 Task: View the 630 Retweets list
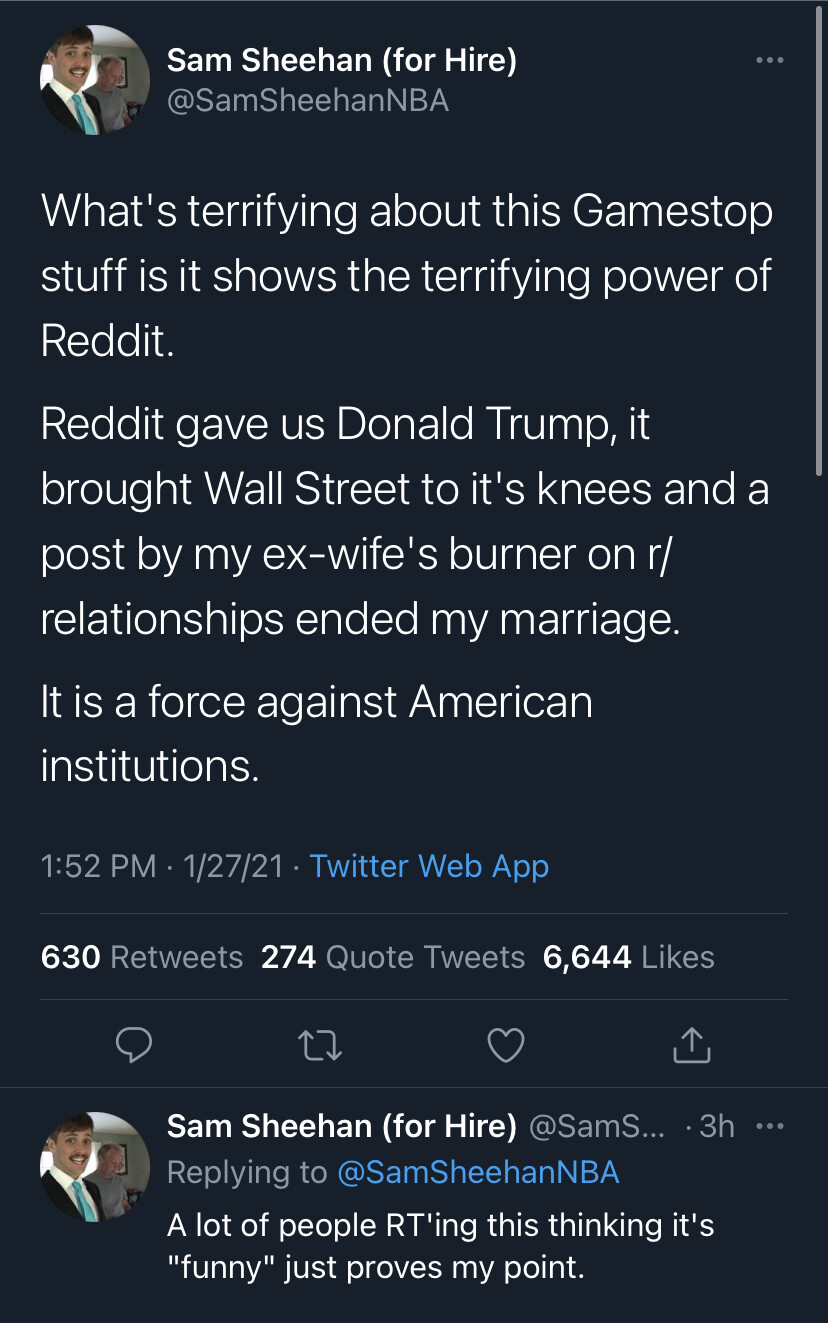[x=142, y=957]
